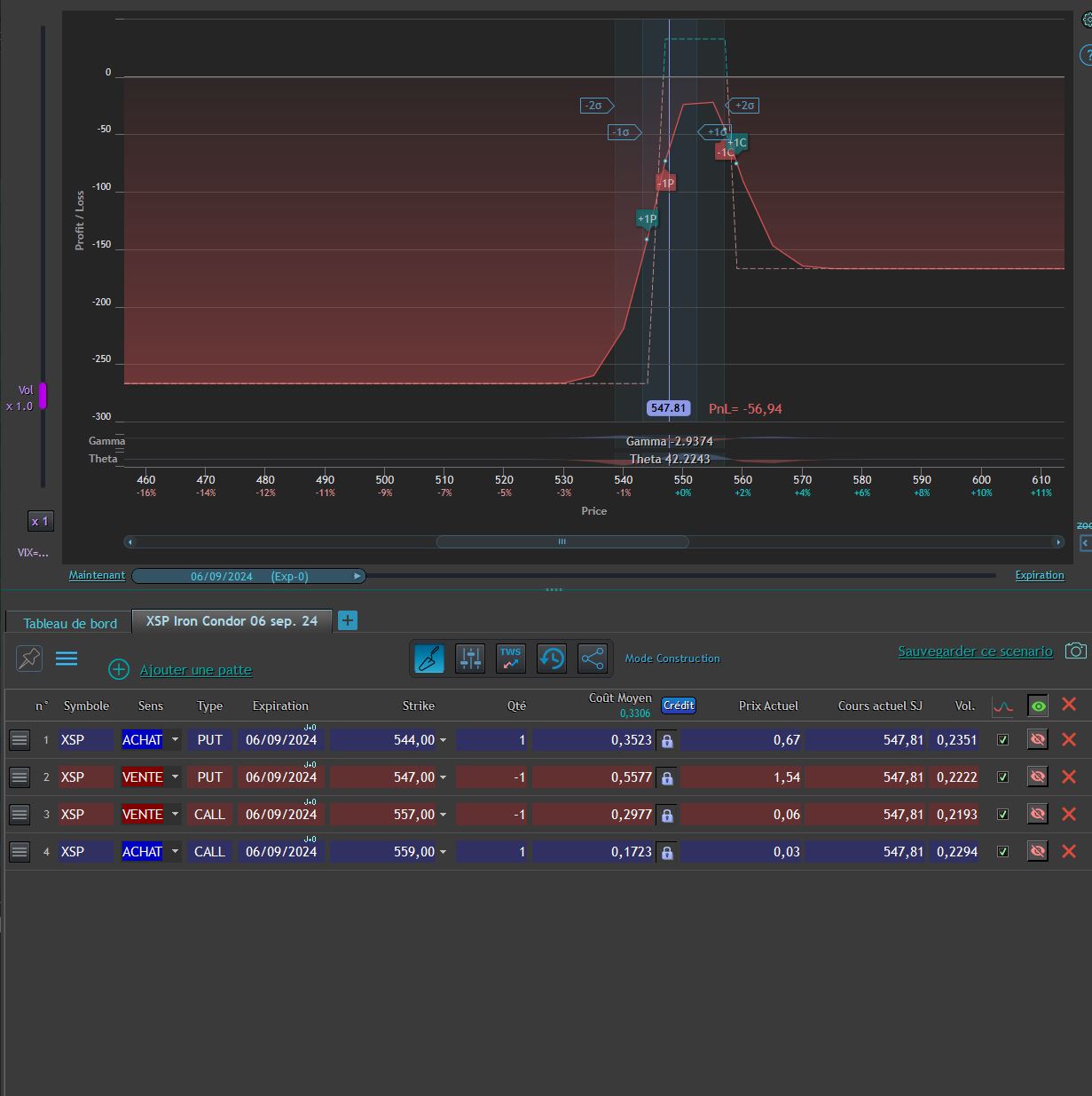Open the hamburger menu beside the pin

pyautogui.click(x=67, y=658)
